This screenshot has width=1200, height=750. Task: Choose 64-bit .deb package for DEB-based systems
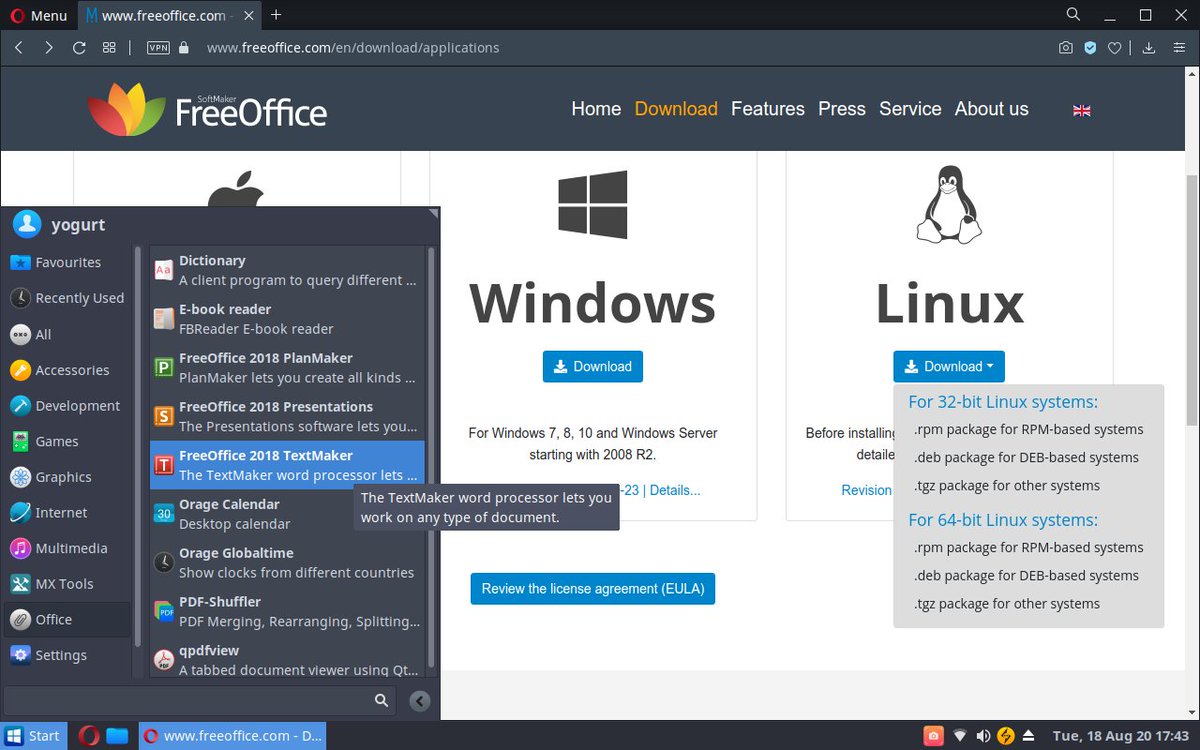coord(1026,575)
